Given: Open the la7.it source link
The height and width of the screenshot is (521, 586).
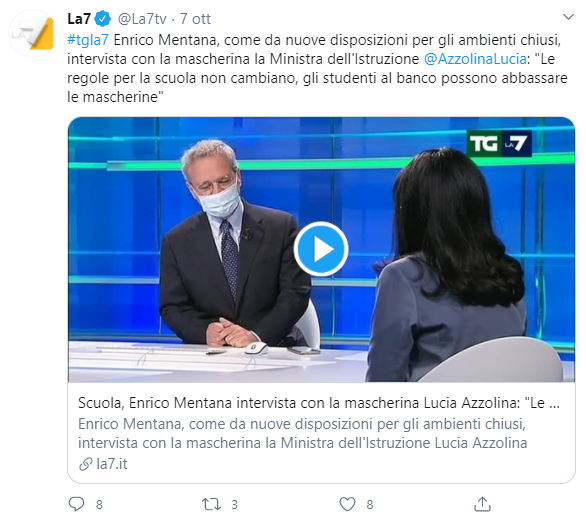Looking at the screenshot, I should 112,464.
